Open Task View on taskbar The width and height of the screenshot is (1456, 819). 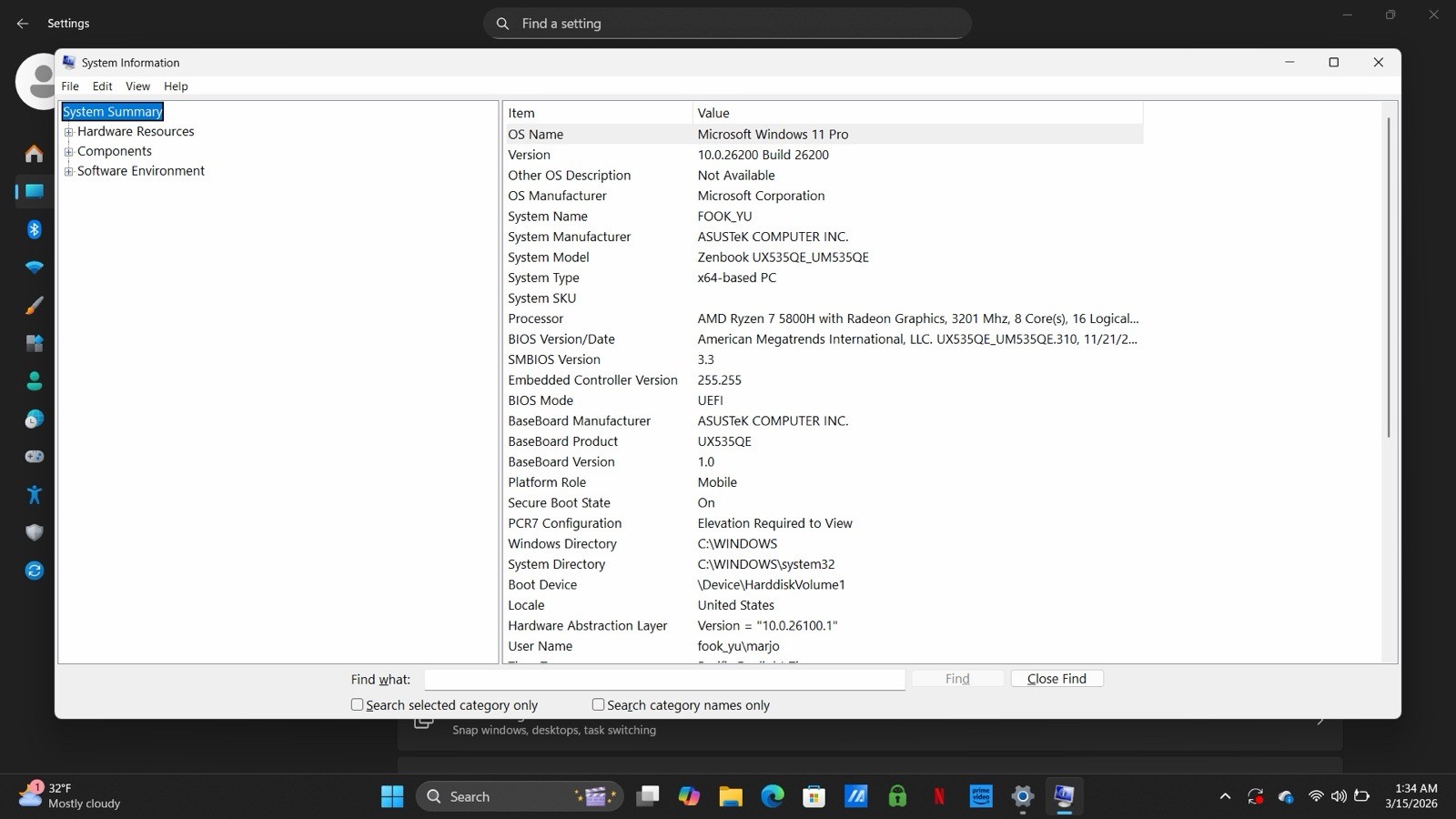click(647, 796)
